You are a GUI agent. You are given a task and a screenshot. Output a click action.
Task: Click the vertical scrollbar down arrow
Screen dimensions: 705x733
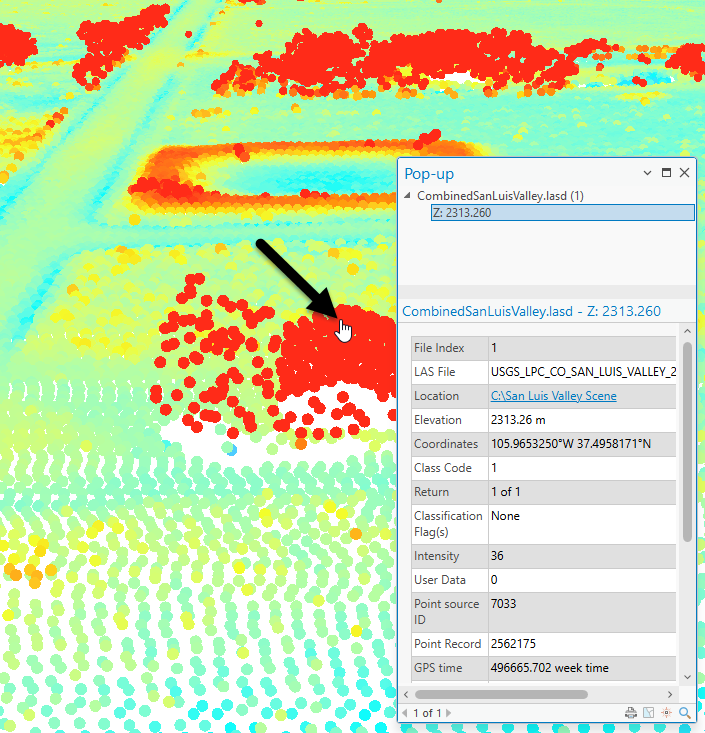pyautogui.click(x=687, y=677)
